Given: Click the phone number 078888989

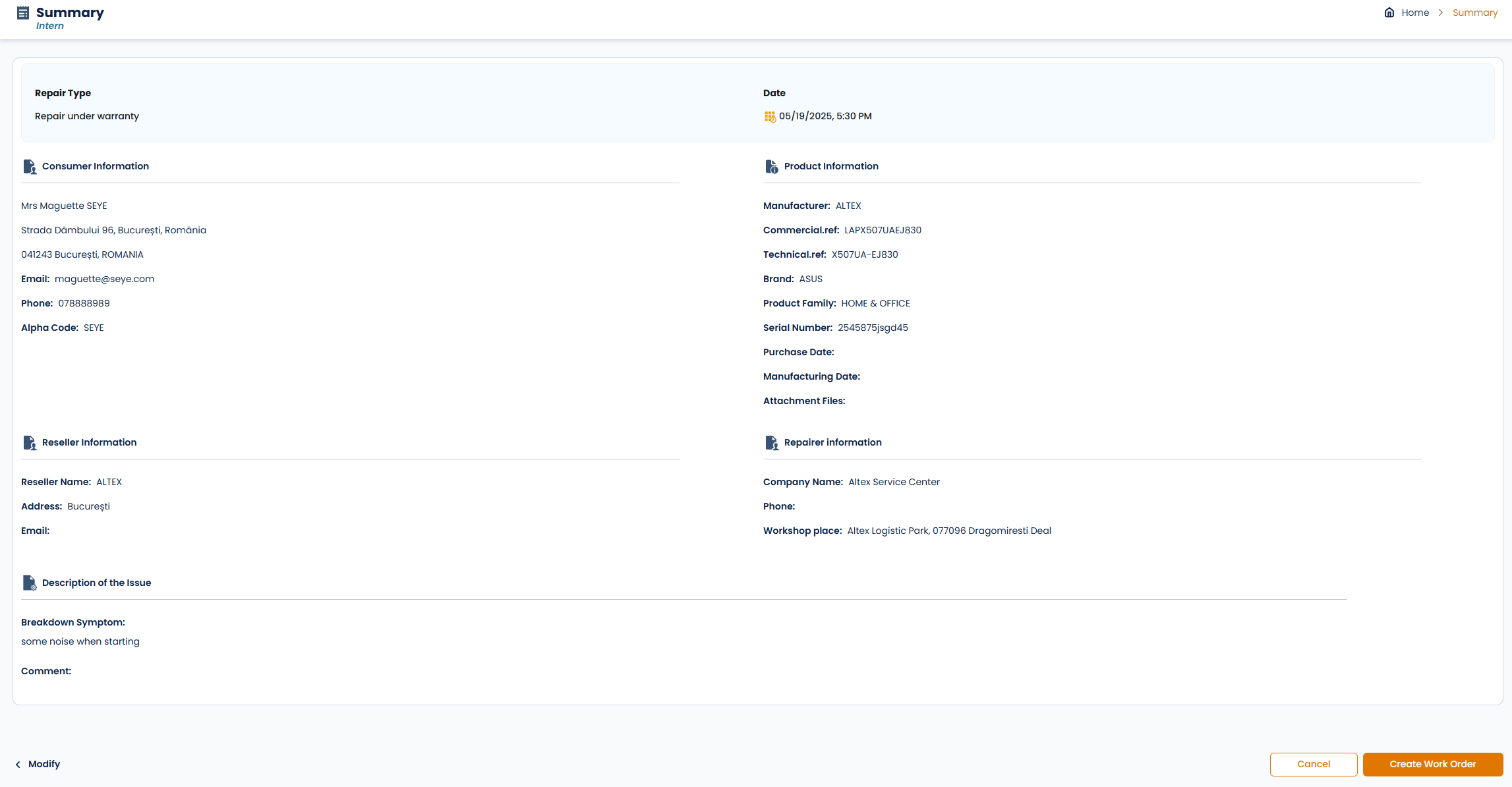Looking at the screenshot, I should click(x=84, y=303).
